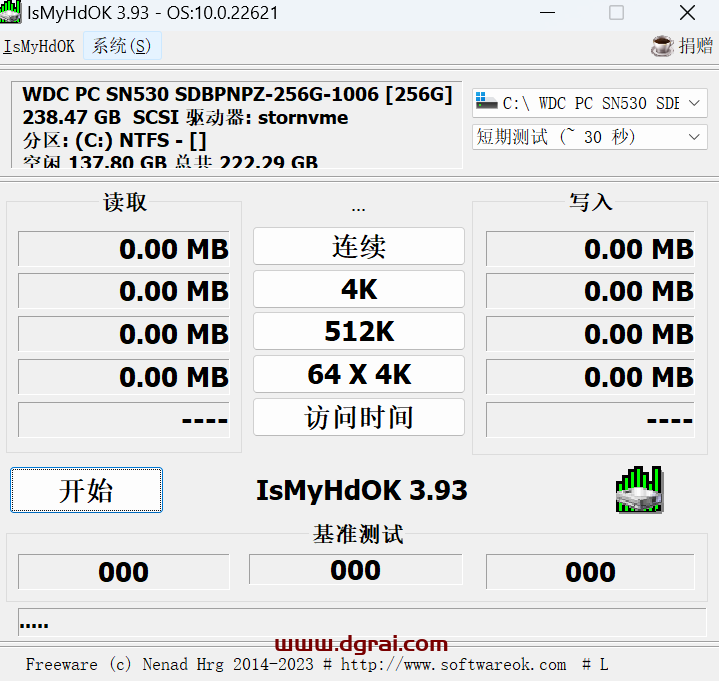Click the right 000 benchmark score box
The width and height of the screenshot is (719, 681).
tap(590, 572)
